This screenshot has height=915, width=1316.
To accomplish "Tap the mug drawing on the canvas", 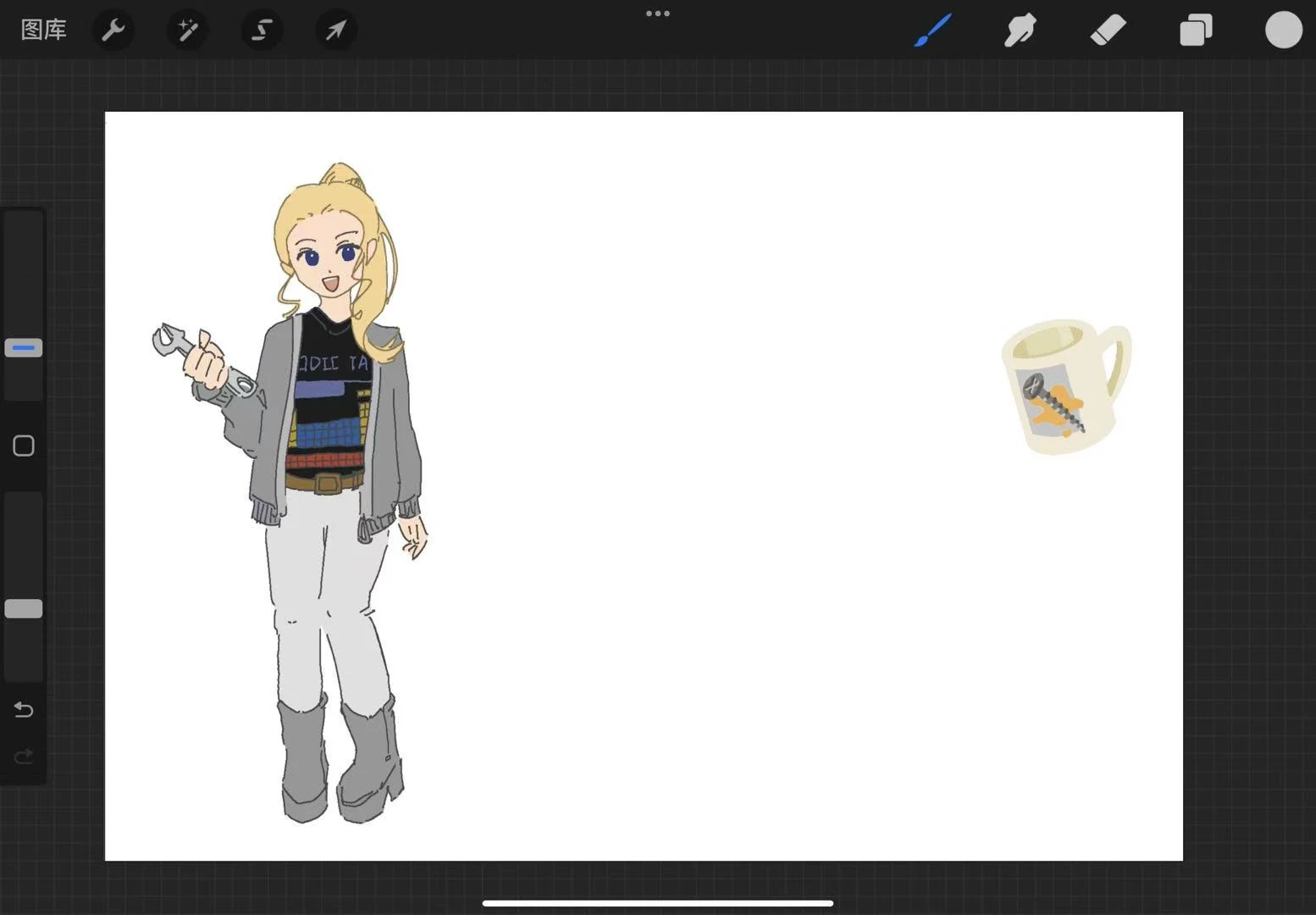I will tap(1063, 386).
